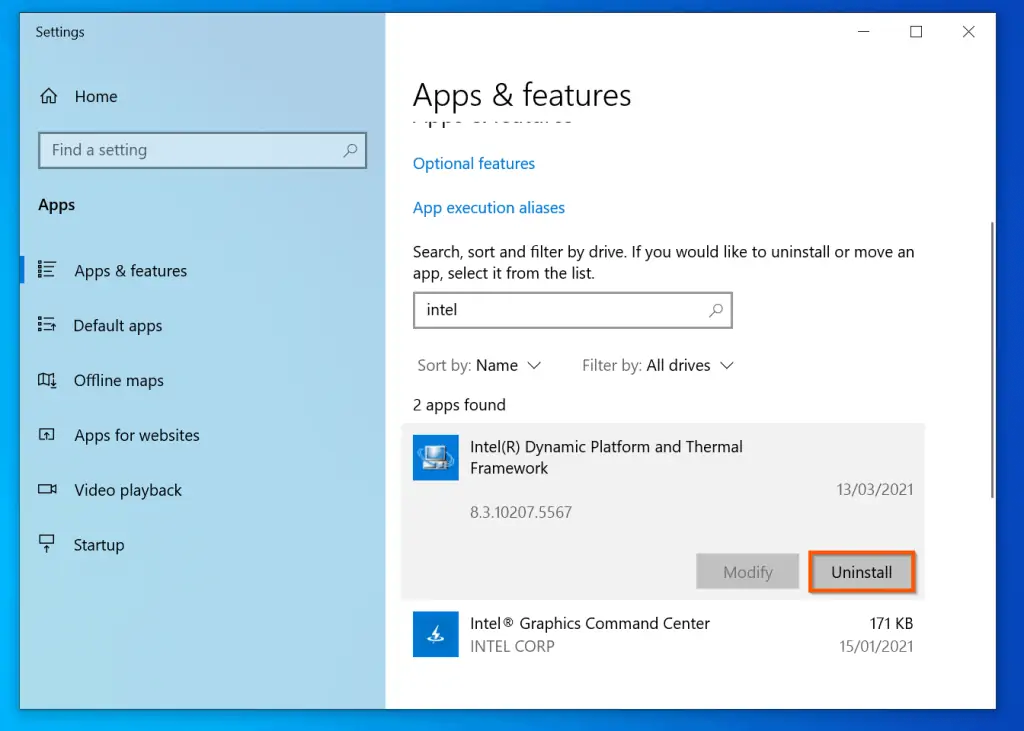
Task: Click the Default apps icon
Action: pos(47,325)
